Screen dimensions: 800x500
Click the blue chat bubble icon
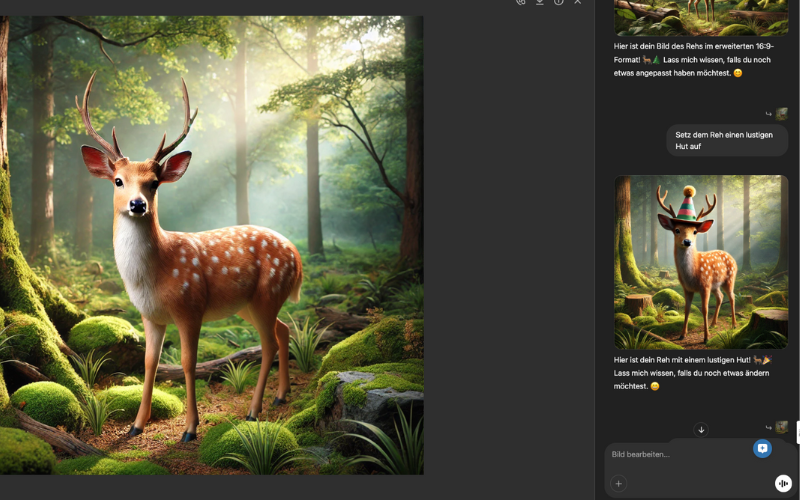(762, 449)
